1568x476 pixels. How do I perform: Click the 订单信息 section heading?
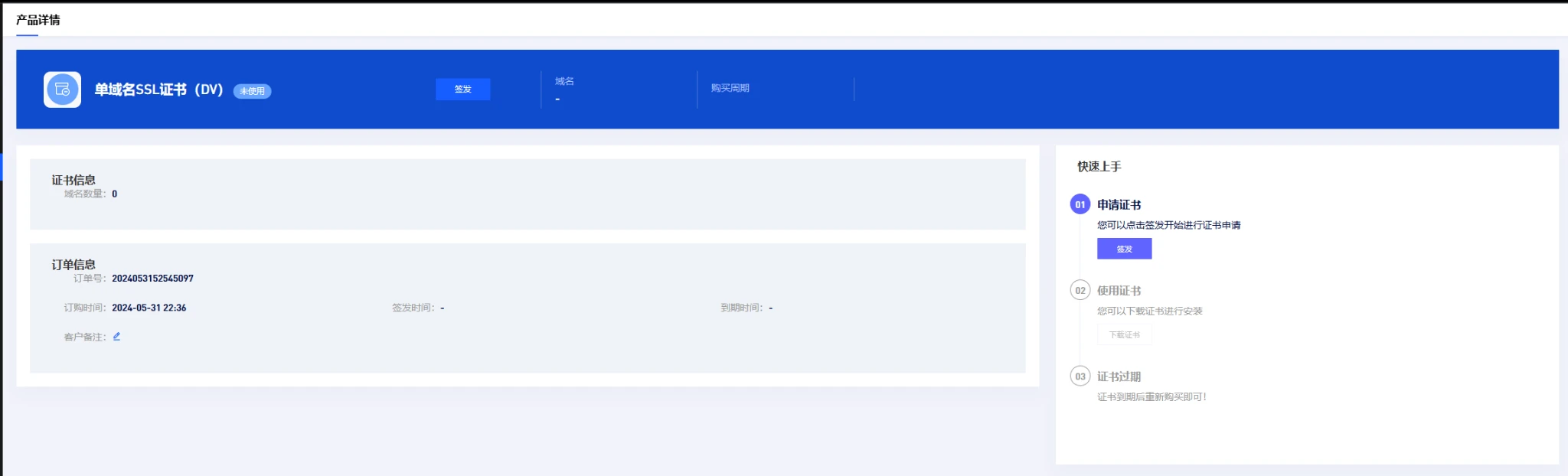pyautogui.click(x=73, y=265)
